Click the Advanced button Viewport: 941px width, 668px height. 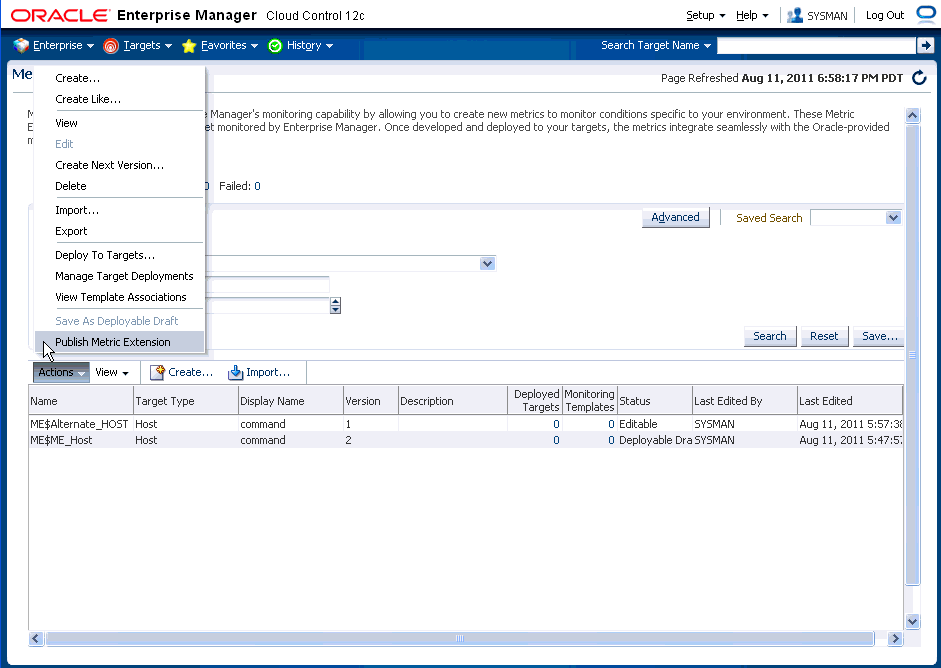point(675,217)
